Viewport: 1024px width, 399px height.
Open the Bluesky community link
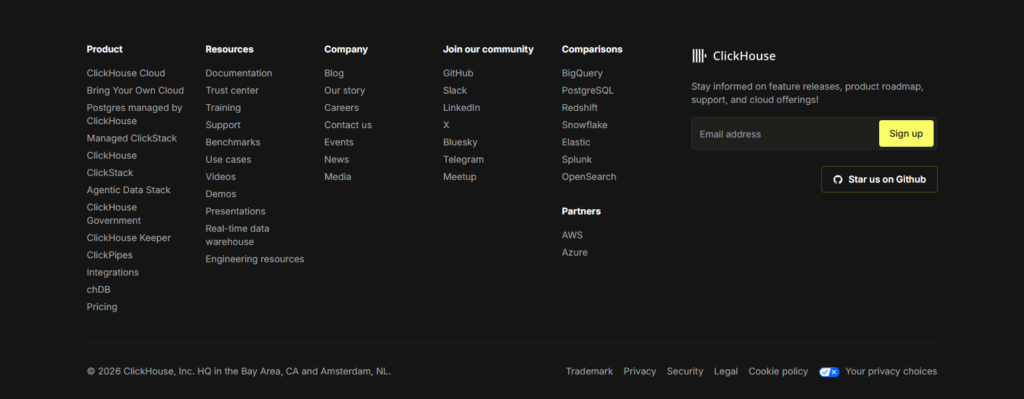(x=460, y=142)
